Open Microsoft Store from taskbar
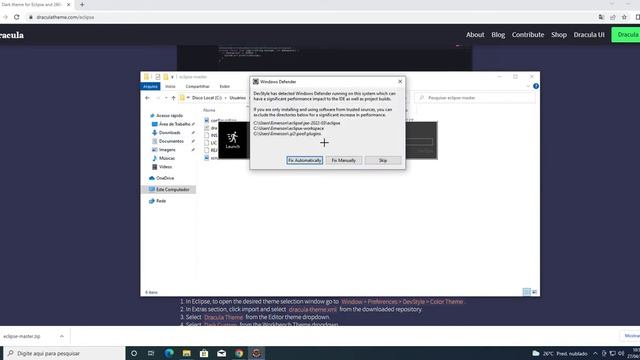Viewport: 640px width, 360px height. point(204,353)
